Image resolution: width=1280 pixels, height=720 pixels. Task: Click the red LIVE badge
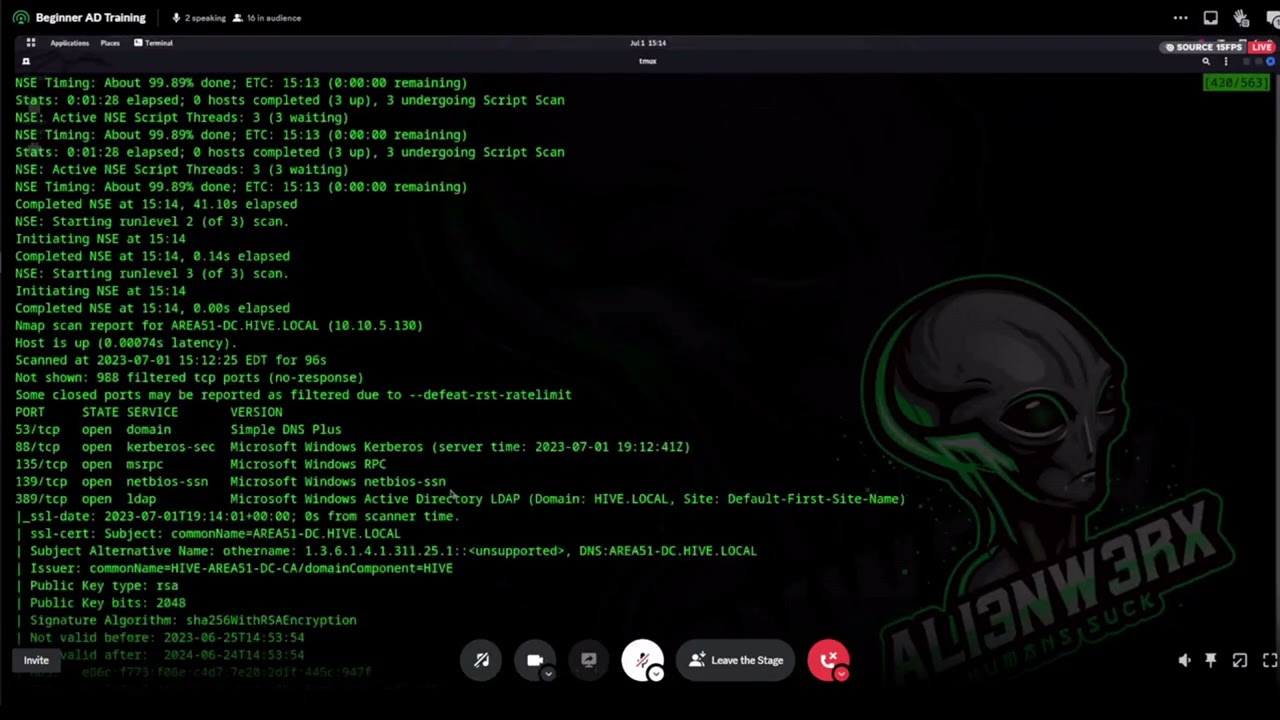(x=1261, y=47)
